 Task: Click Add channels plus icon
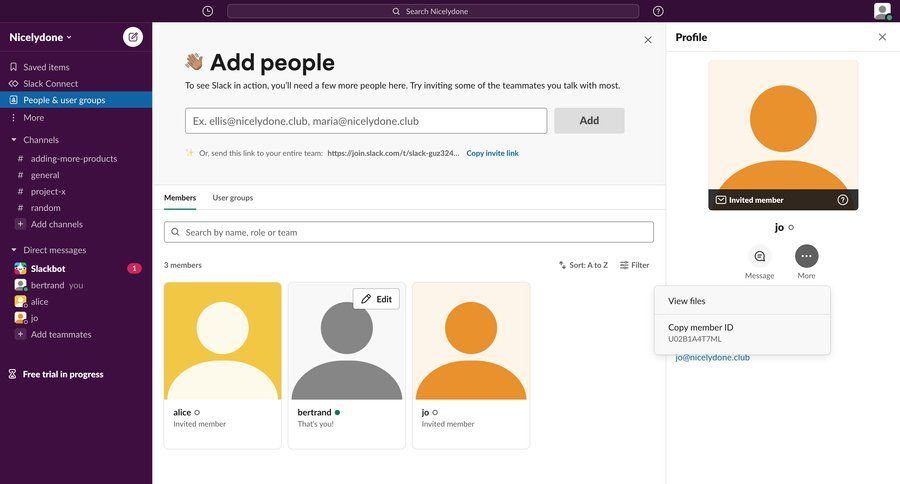coord(20,224)
